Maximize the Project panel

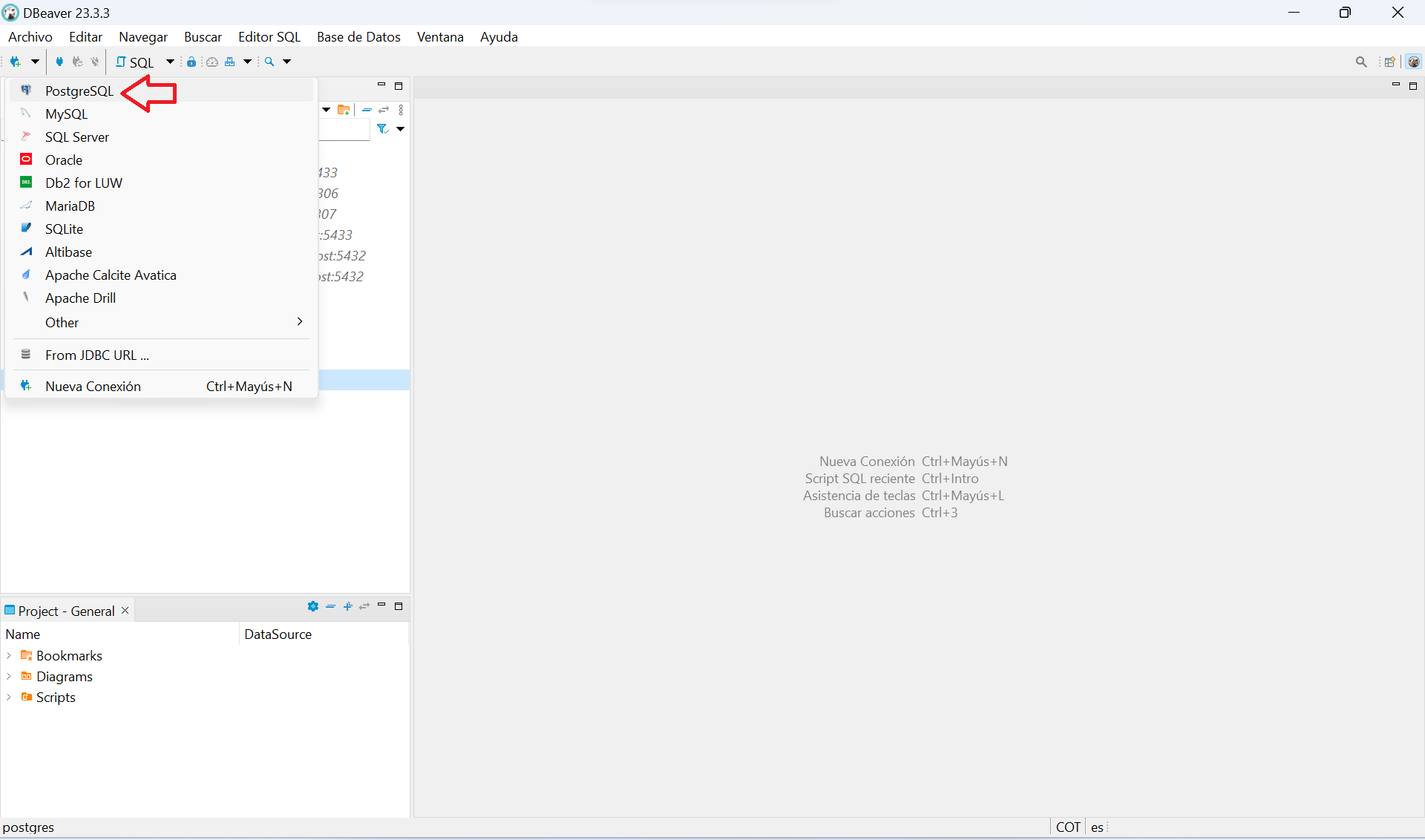399,606
